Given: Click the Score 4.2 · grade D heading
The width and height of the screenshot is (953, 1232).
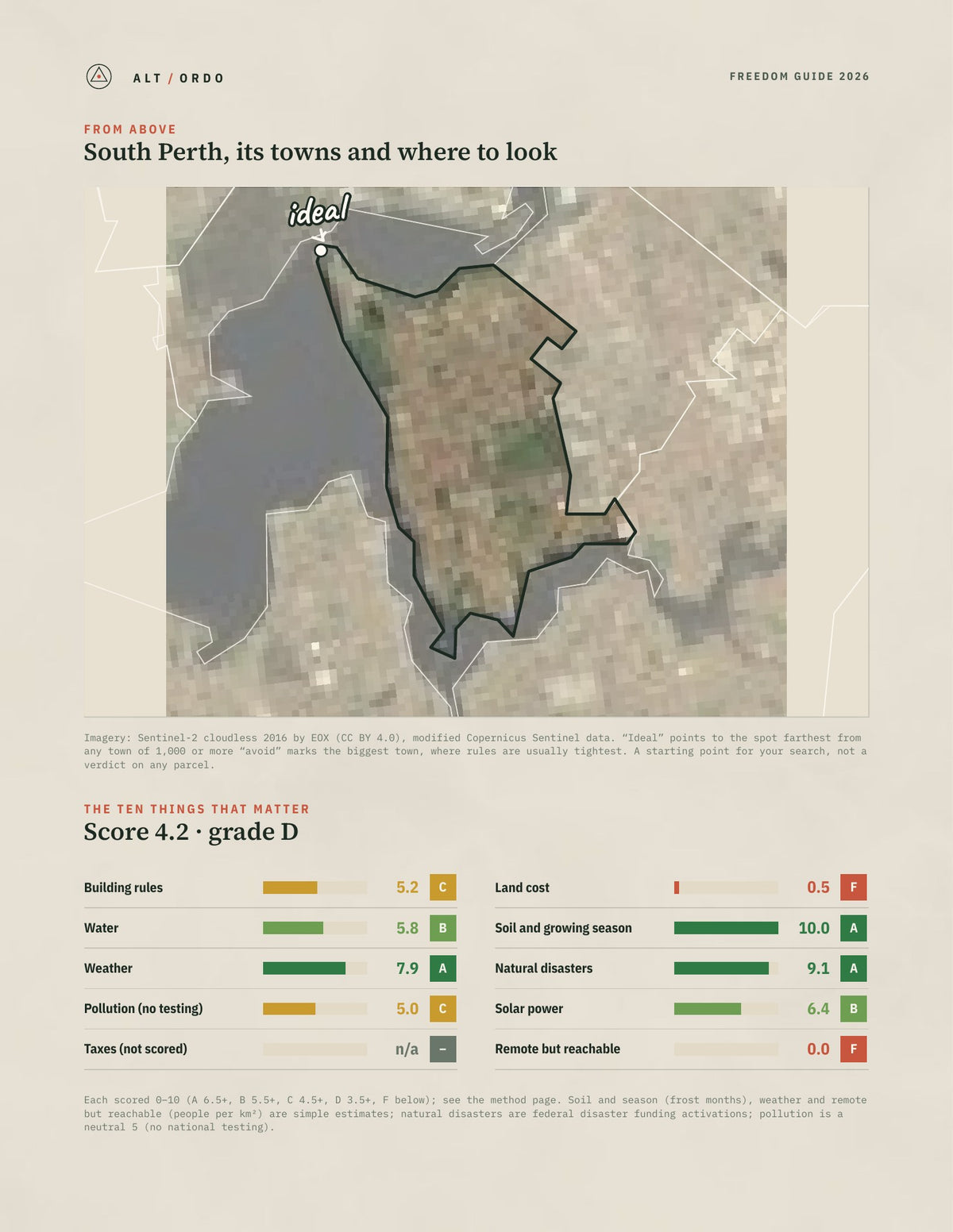Looking at the screenshot, I should 191,831.
